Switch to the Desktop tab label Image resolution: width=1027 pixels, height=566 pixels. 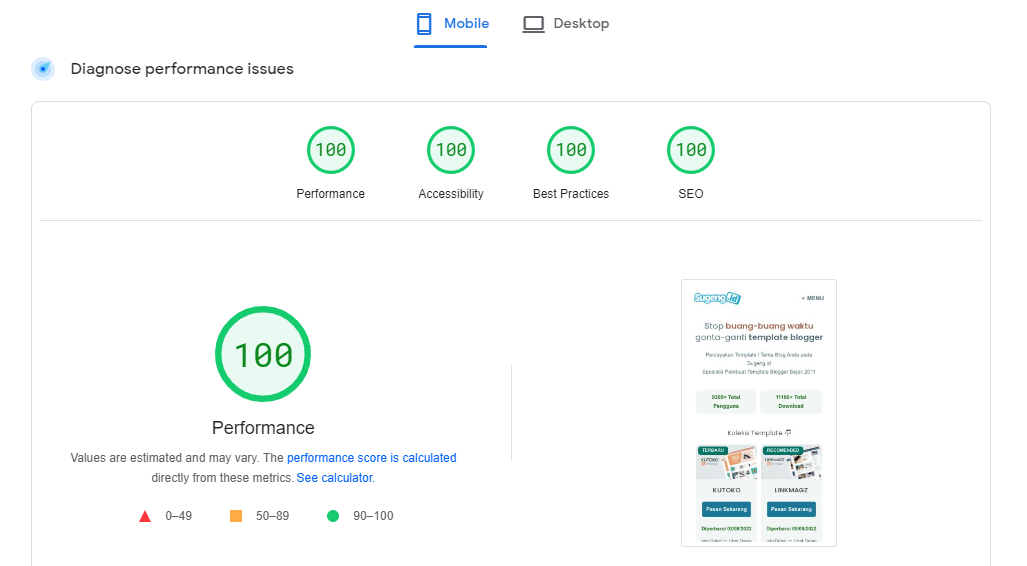tap(581, 24)
